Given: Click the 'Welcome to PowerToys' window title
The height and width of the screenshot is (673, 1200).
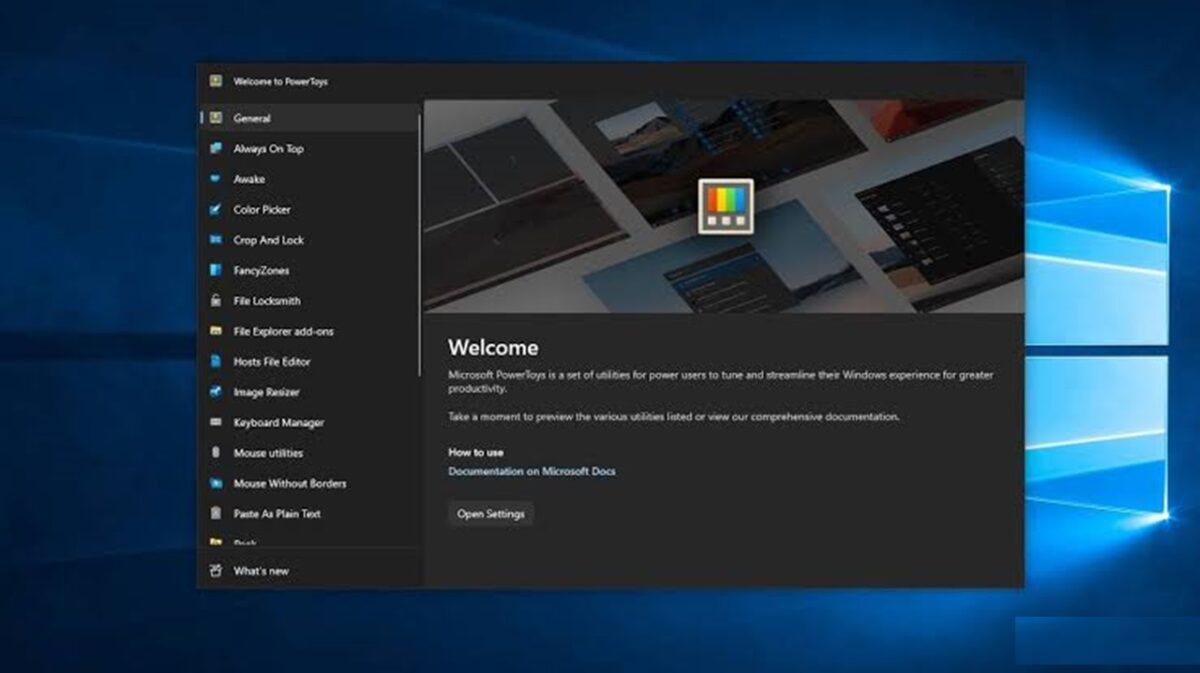Looking at the screenshot, I should [281, 82].
